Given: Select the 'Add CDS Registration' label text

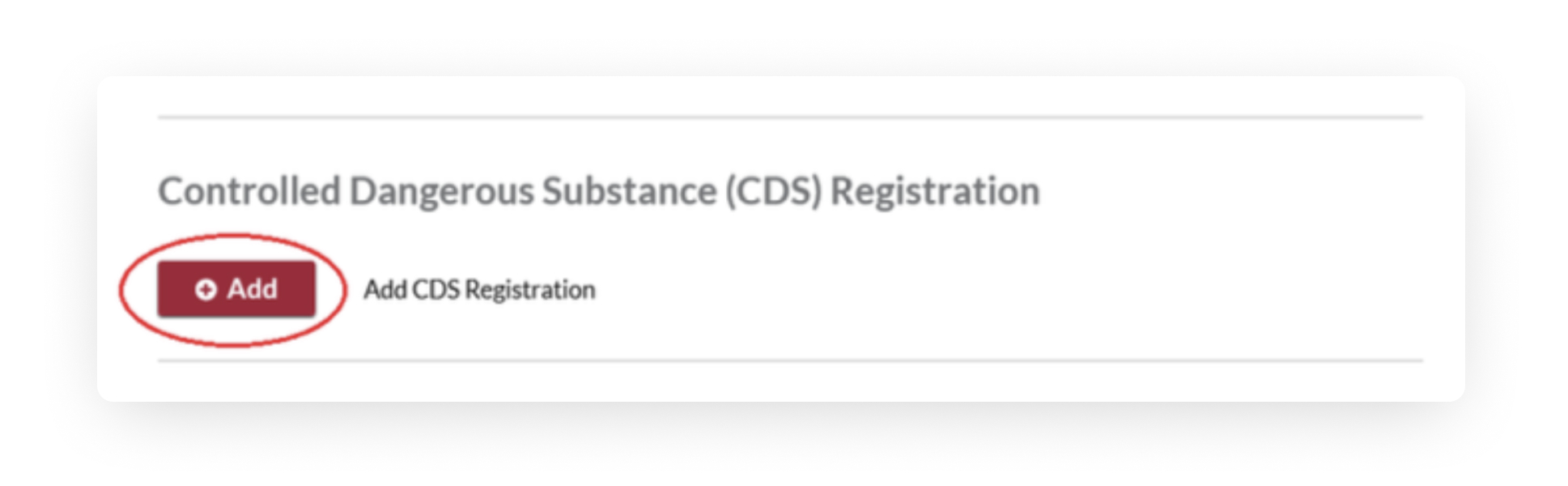Looking at the screenshot, I should (479, 290).
